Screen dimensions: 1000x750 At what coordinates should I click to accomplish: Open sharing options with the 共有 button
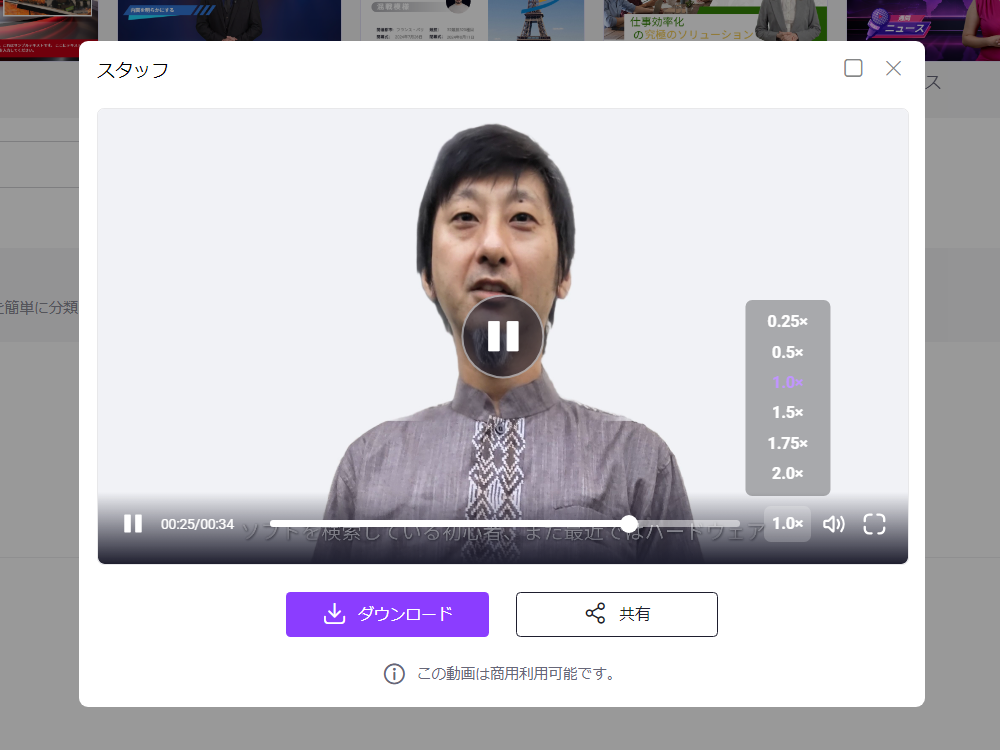(617, 614)
